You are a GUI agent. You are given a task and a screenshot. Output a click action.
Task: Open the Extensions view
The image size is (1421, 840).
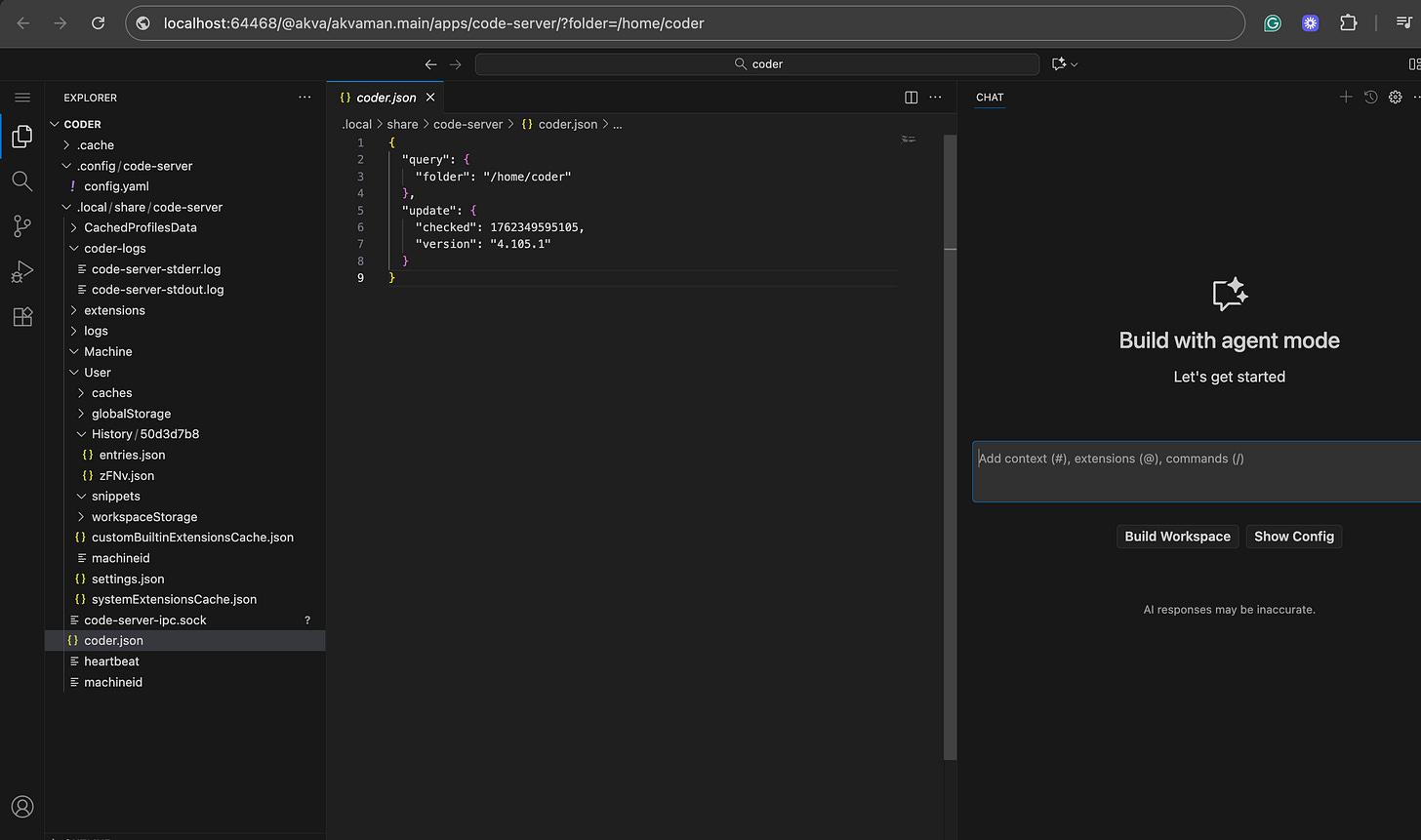(x=21, y=317)
